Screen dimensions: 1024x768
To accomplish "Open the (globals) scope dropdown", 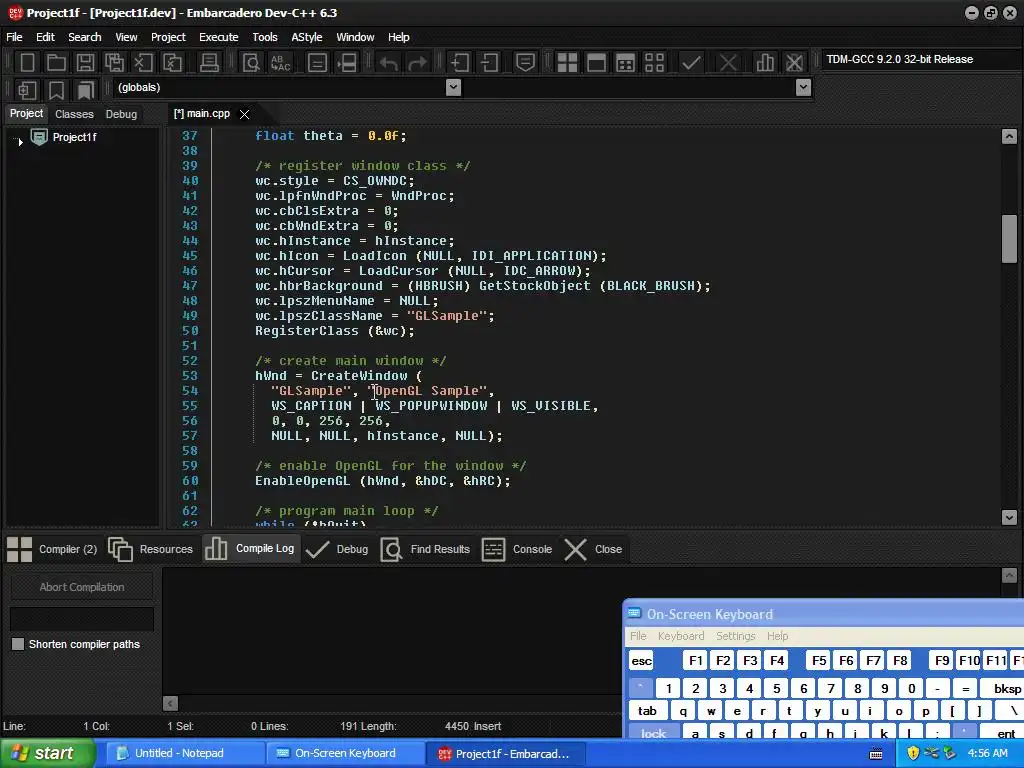I will 453,88.
